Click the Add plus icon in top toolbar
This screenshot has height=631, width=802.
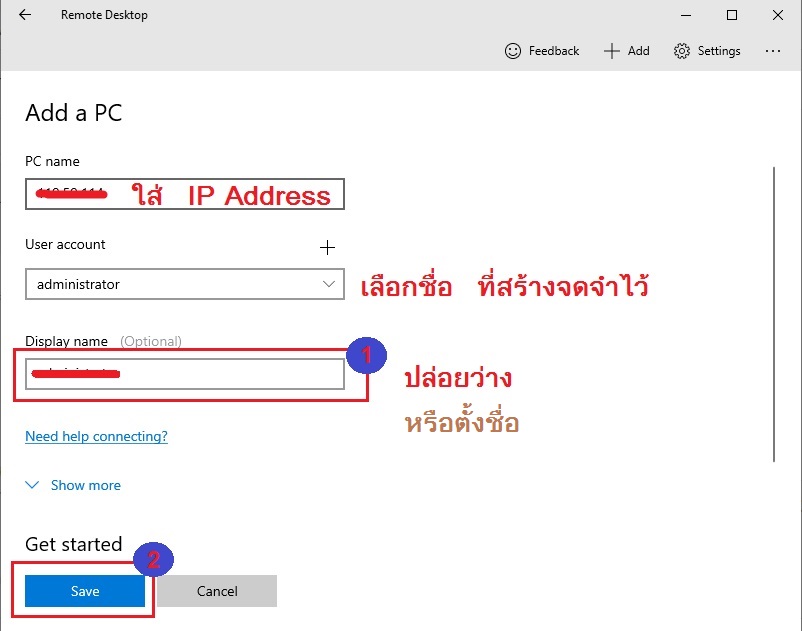(x=612, y=51)
